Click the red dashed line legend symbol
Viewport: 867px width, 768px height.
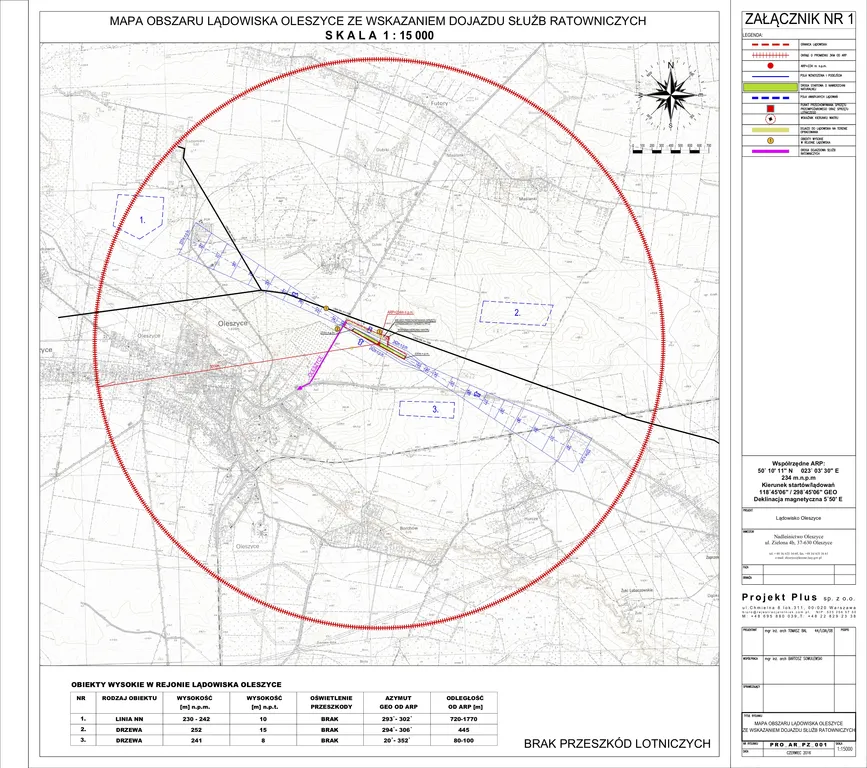(769, 44)
